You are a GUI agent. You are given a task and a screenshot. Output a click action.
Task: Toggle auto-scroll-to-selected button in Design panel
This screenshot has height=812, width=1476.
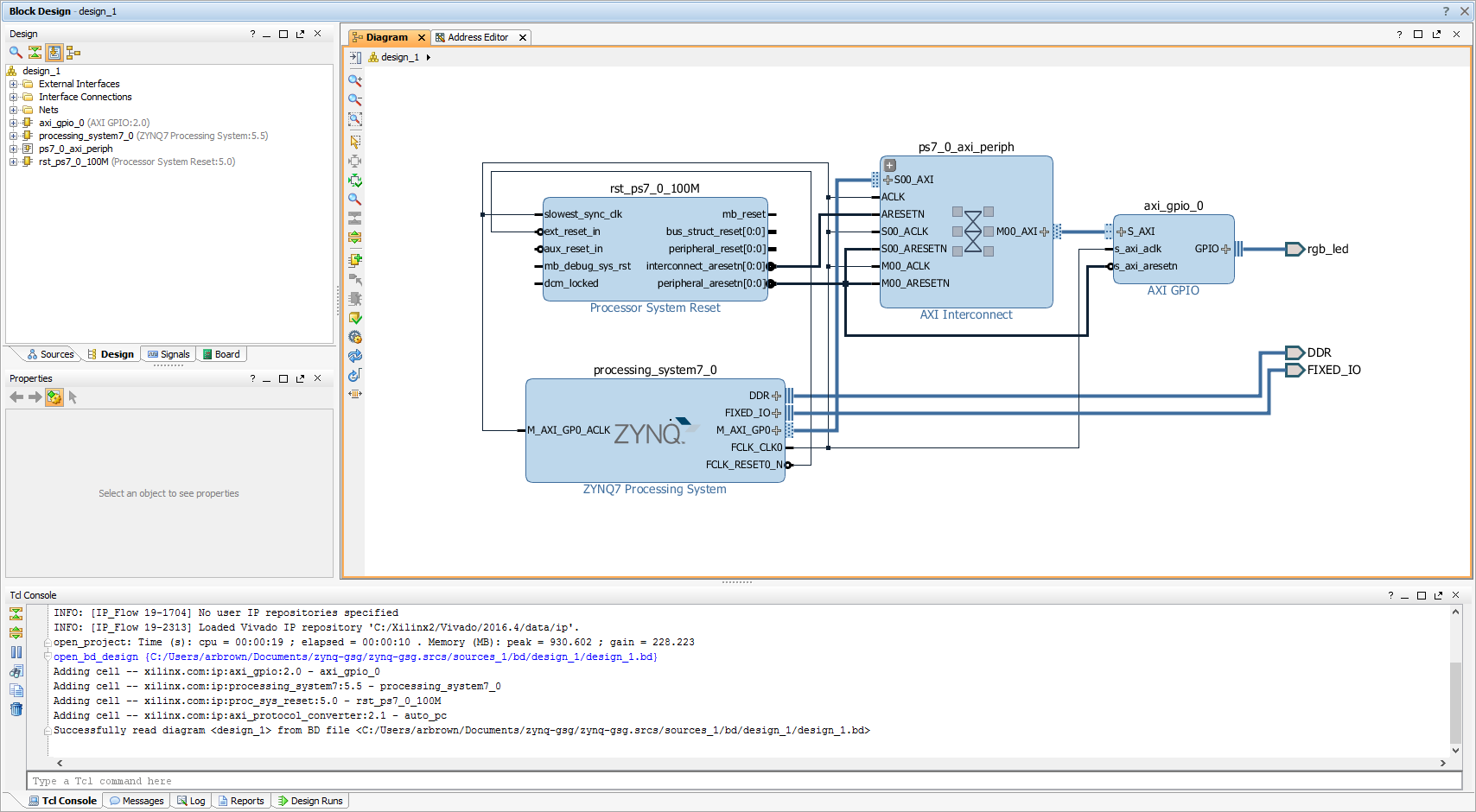click(x=54, y=53)
